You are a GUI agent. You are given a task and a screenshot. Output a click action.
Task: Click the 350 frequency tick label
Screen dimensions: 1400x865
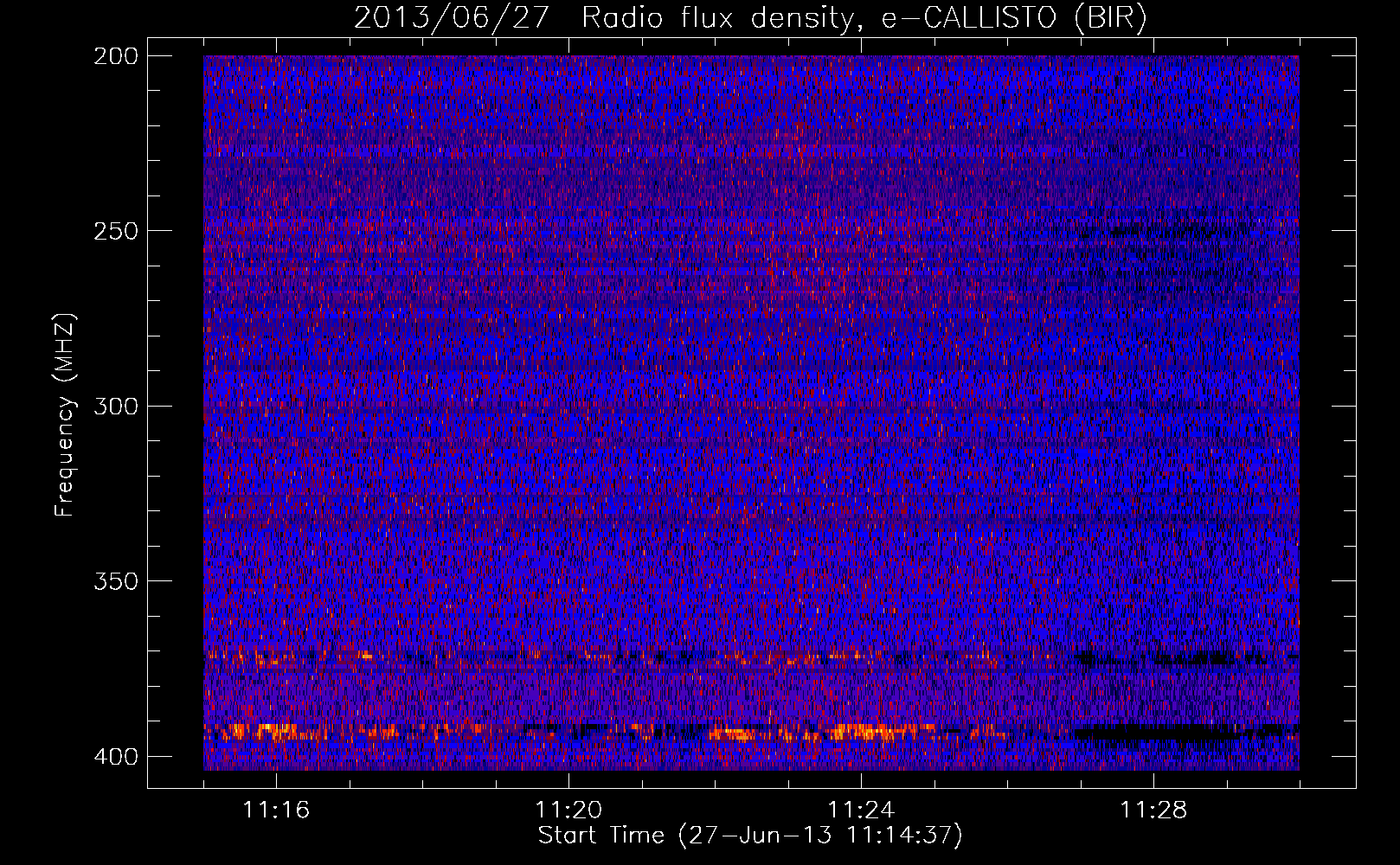[115, 581]
